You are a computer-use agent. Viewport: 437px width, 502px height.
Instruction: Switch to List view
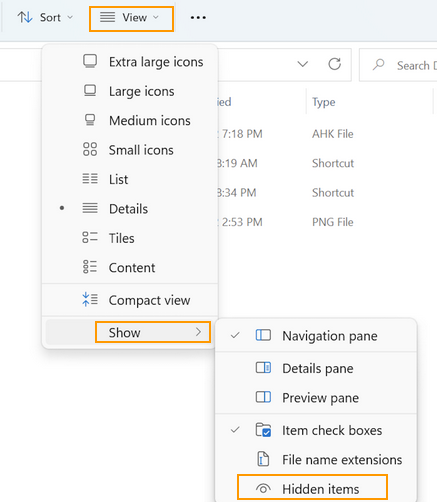click(130, 179)
